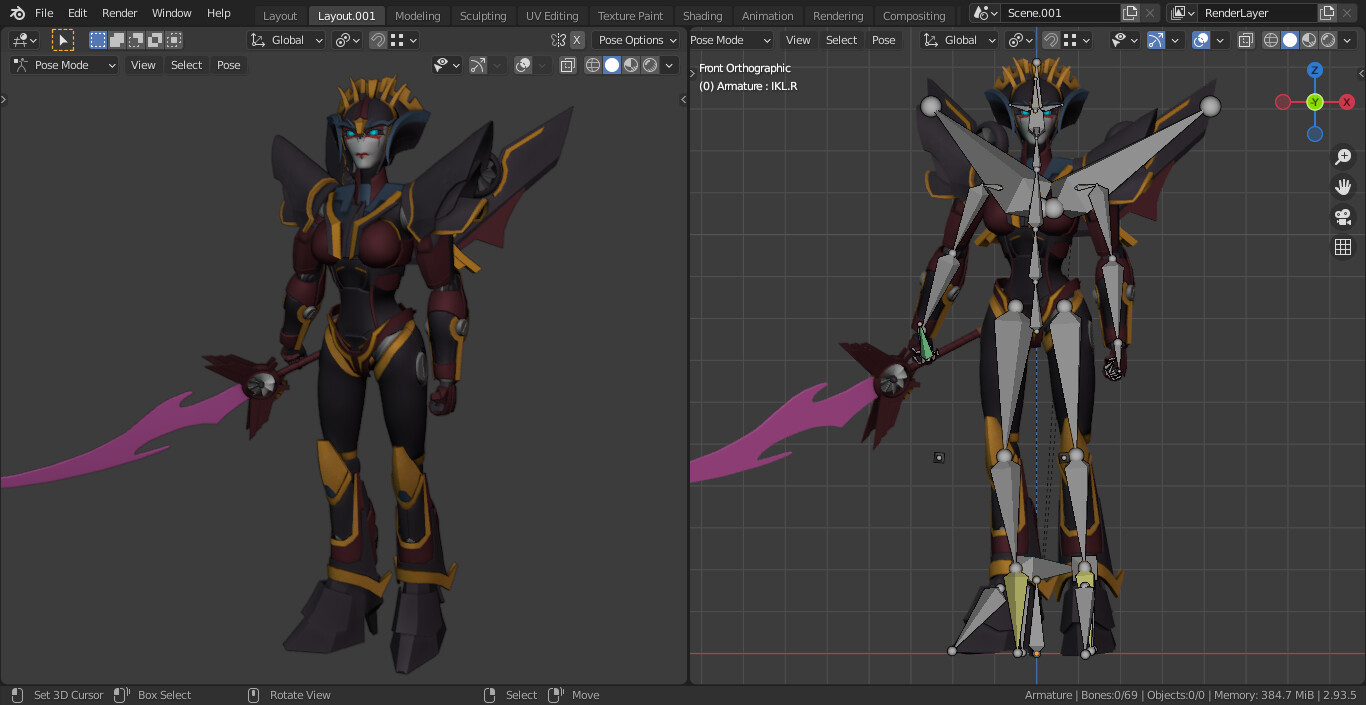Open the Global transform orientation dropdown
Viewport: 1366px width, 705px height.
[287, 40]
